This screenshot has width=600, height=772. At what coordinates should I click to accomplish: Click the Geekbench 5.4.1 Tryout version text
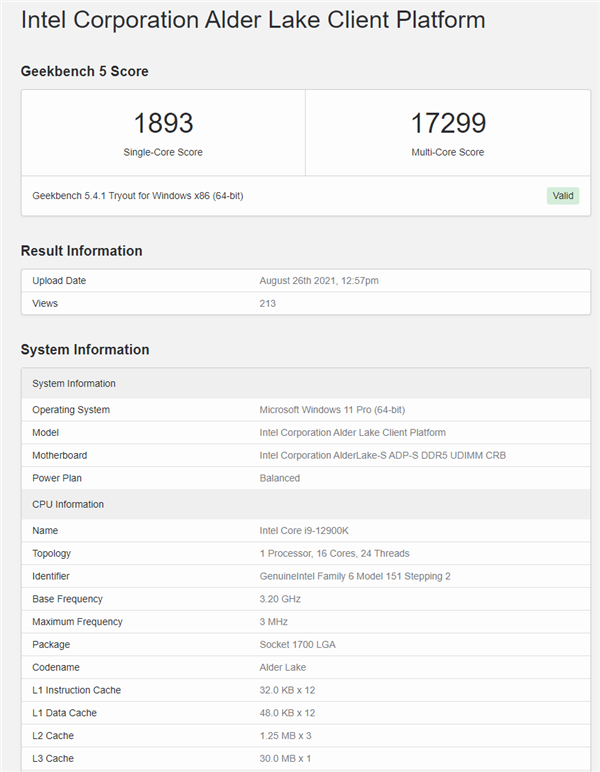click(138, 196)
